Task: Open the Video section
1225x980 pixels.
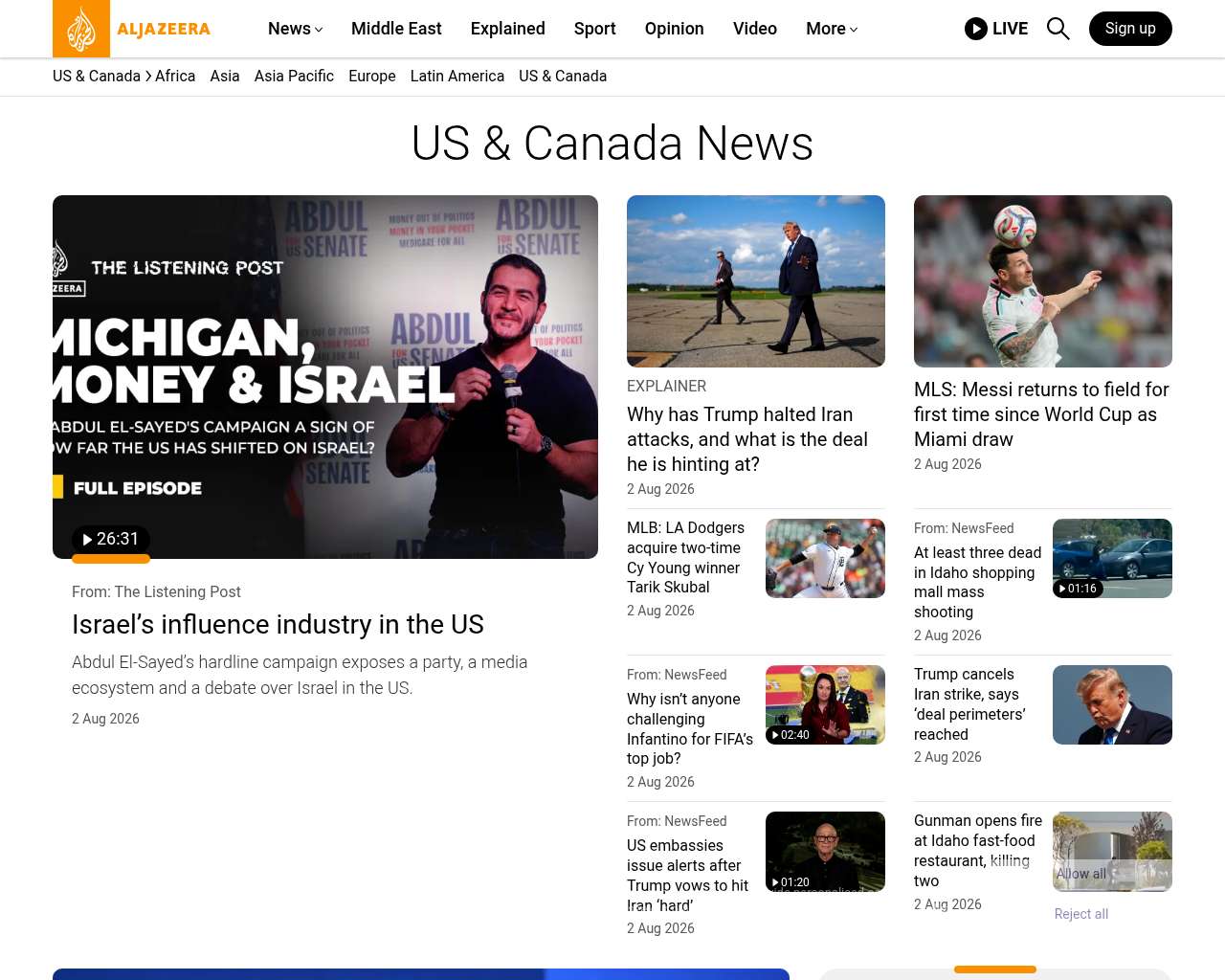Action: [755, 29]
